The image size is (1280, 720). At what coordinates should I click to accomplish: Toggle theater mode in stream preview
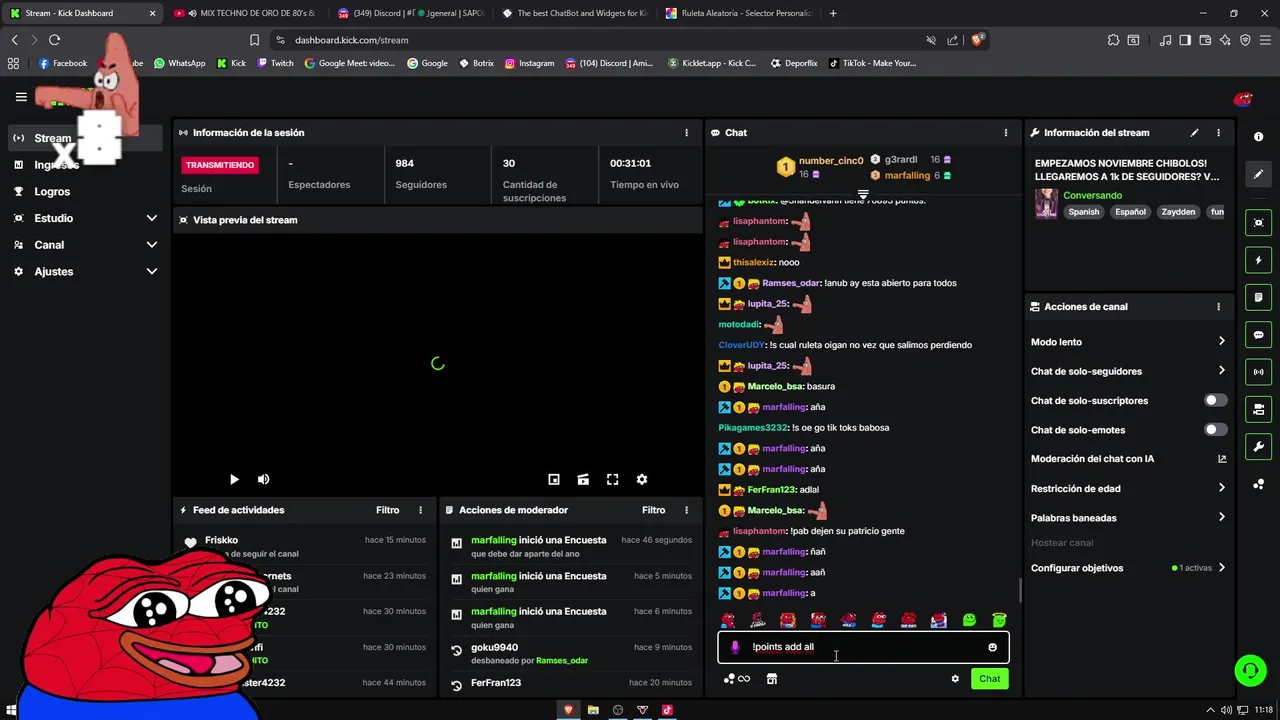pos(583,480)
